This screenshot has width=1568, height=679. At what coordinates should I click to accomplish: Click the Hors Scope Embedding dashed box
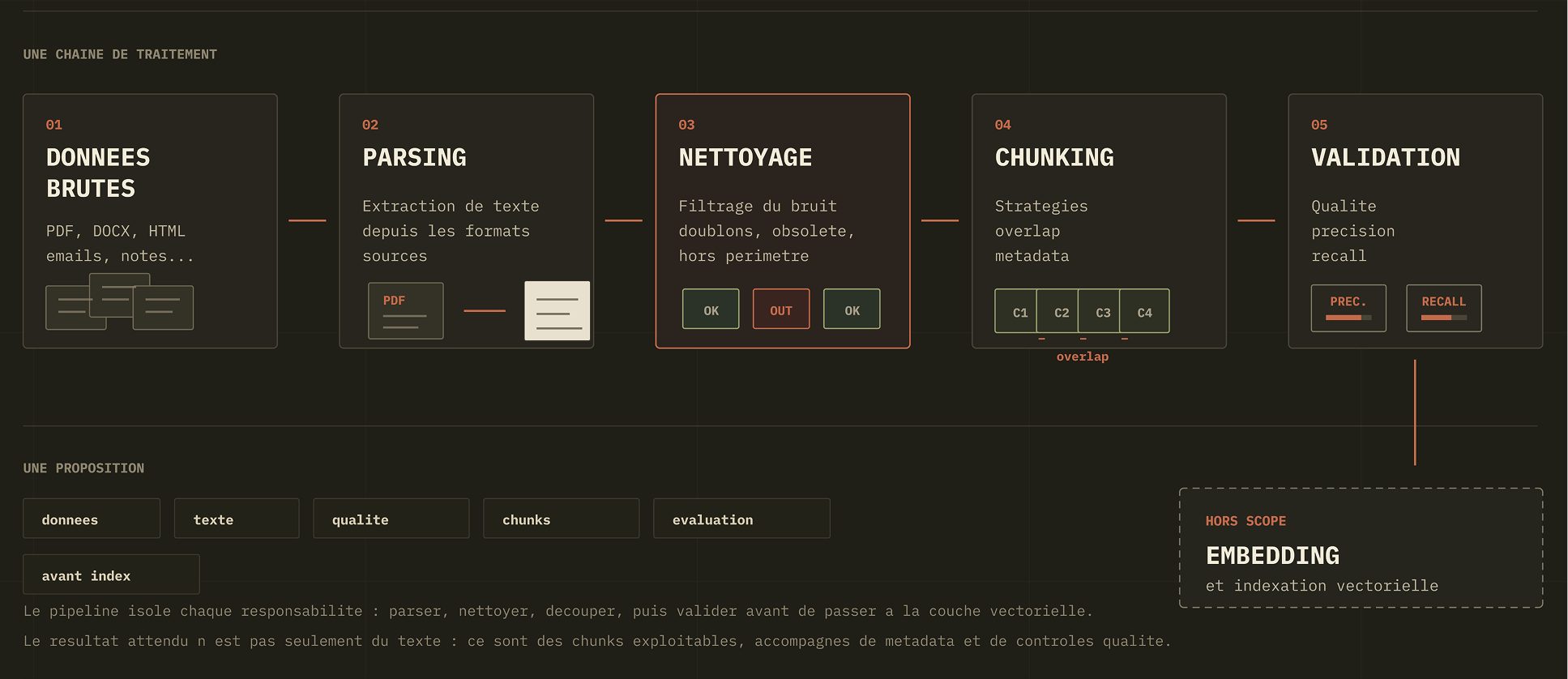coord(1361,548)
